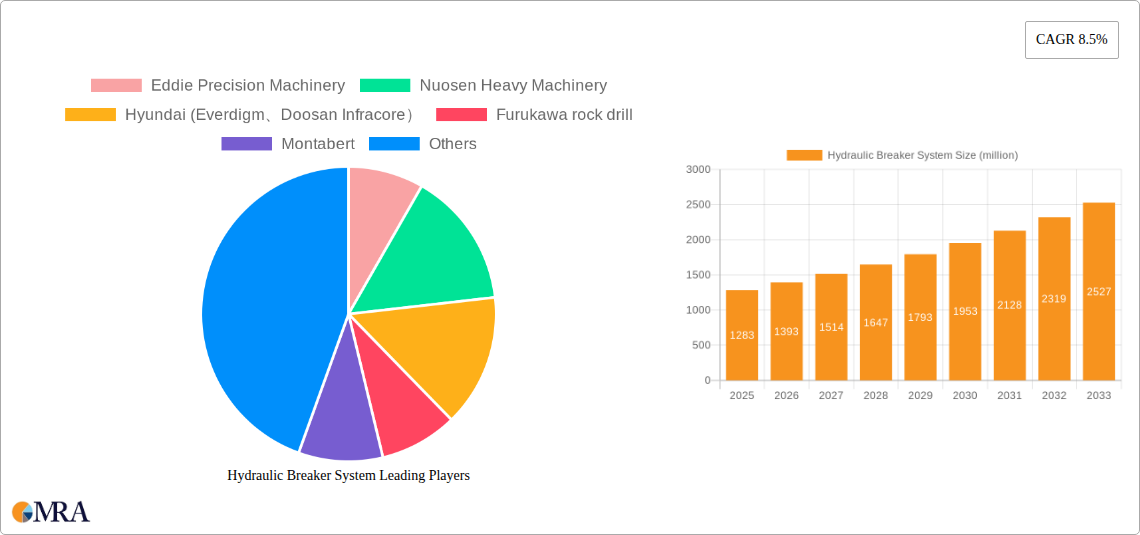
Task: Click the 2026 bar labeled 1393
Action: (787, 331)
